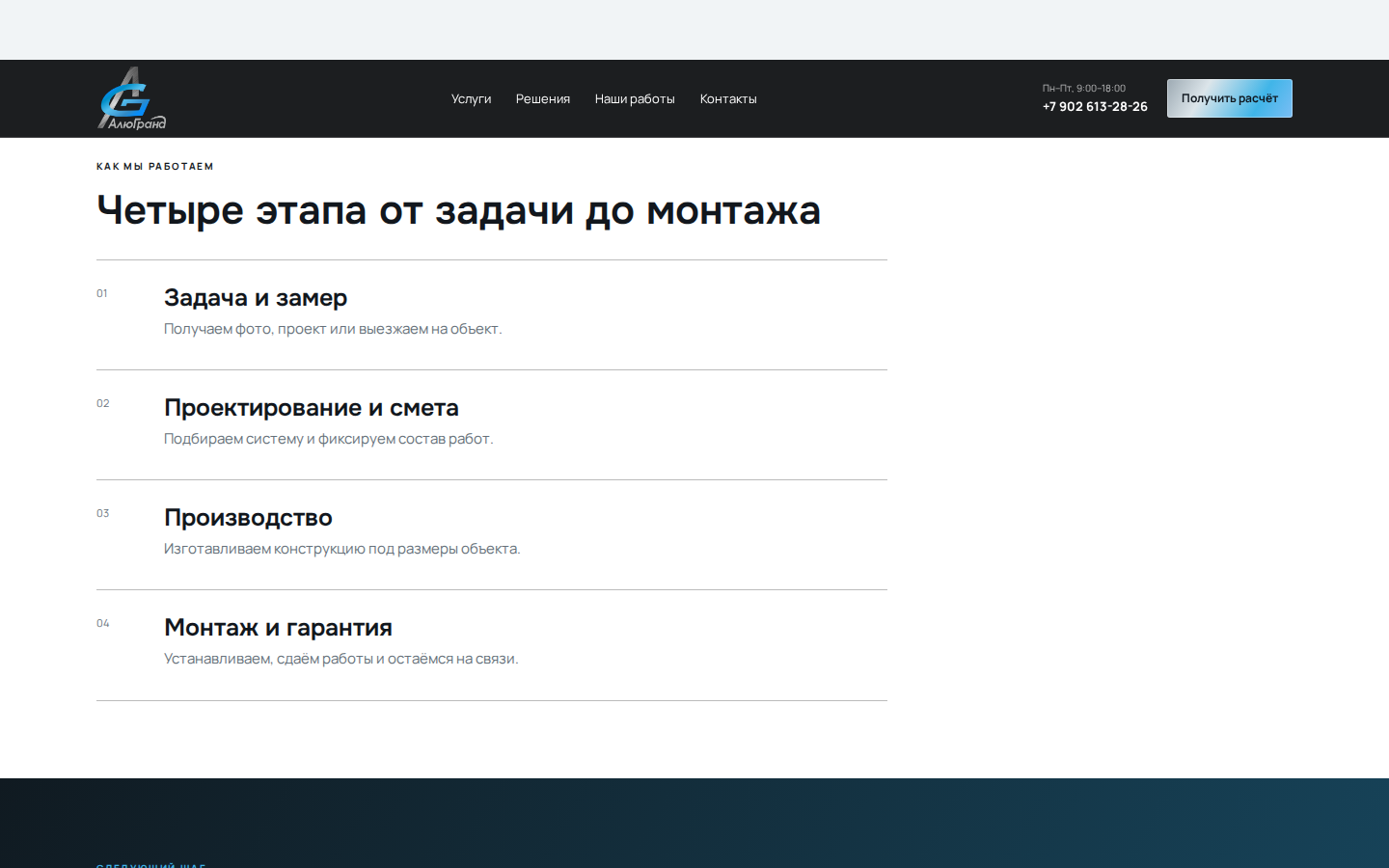
Task: Click the Получить расчёт button
Action: 1230,98
